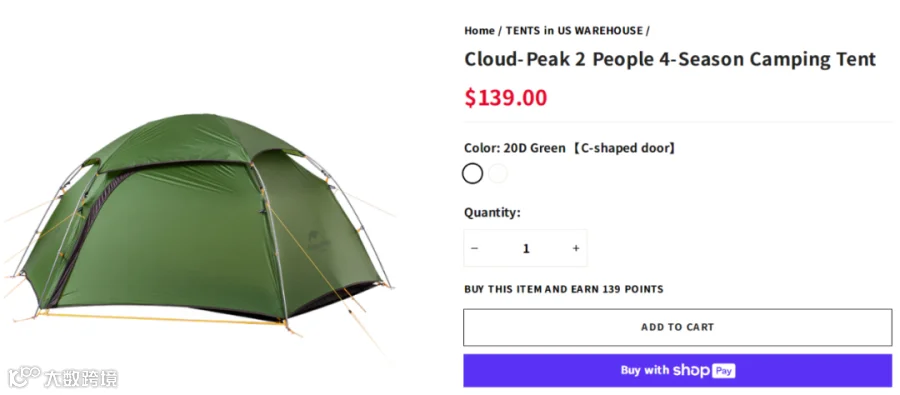Click the watermark logo icon at bottom left
900x395 pixels.
(23, 377)
